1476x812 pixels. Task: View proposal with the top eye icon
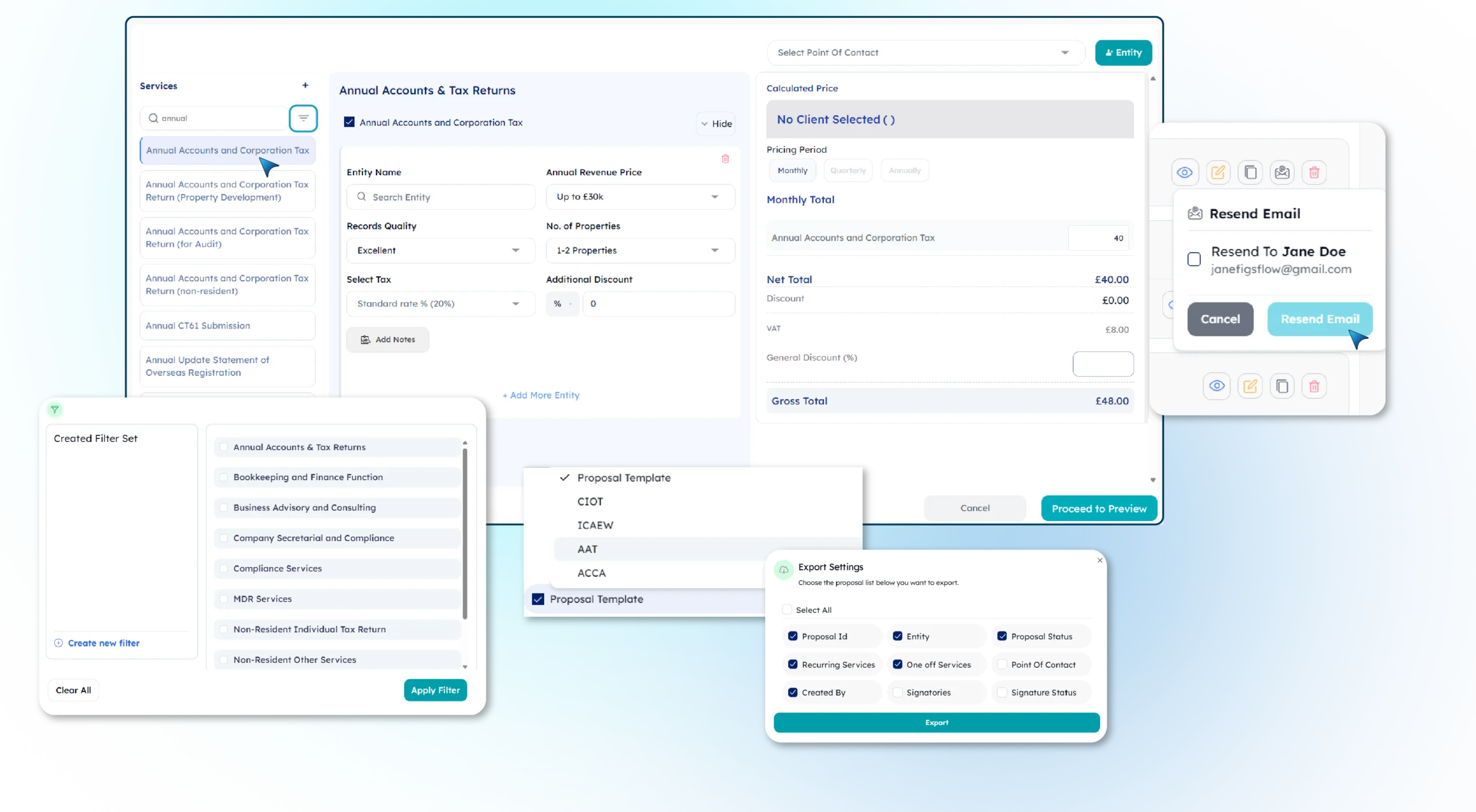click(1185, 172)
